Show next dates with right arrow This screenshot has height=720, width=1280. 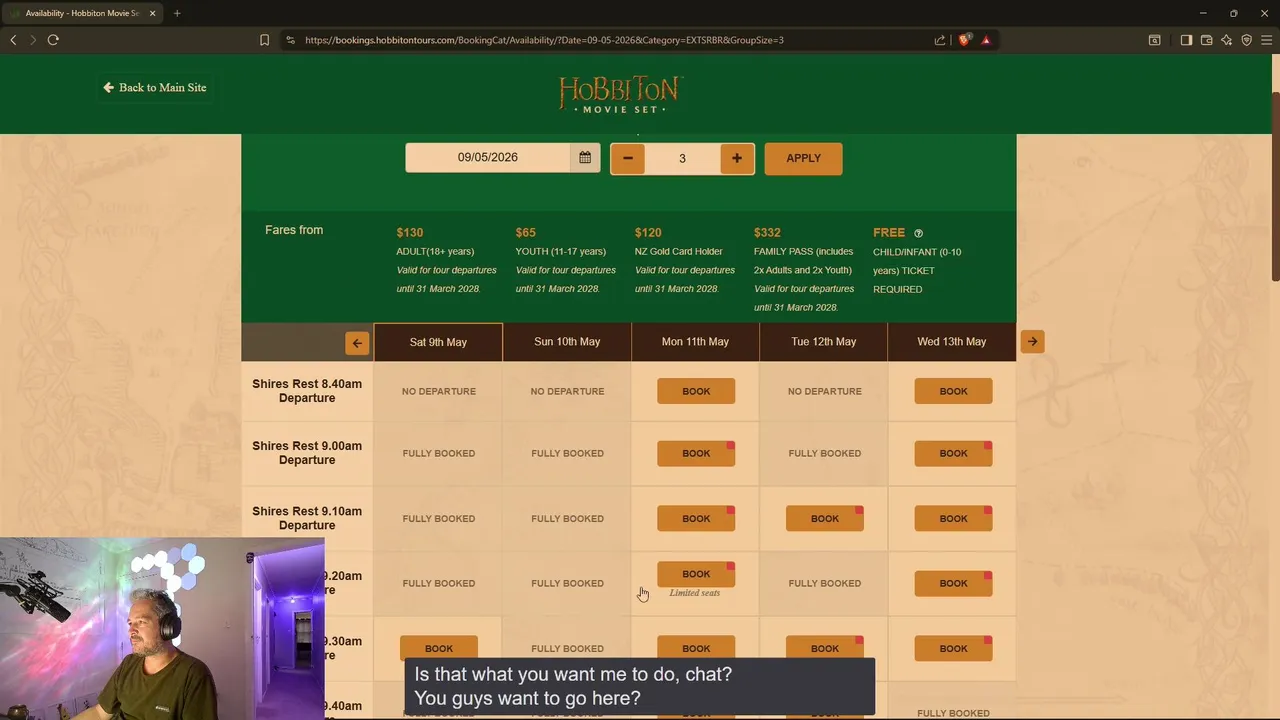(1032, 342)
